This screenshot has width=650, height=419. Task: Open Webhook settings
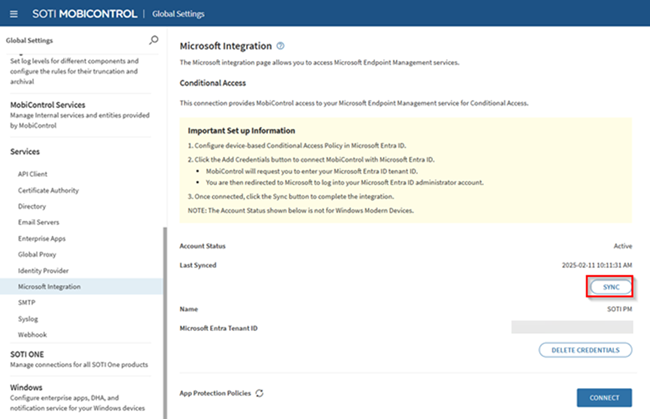(x=32, y=335)
